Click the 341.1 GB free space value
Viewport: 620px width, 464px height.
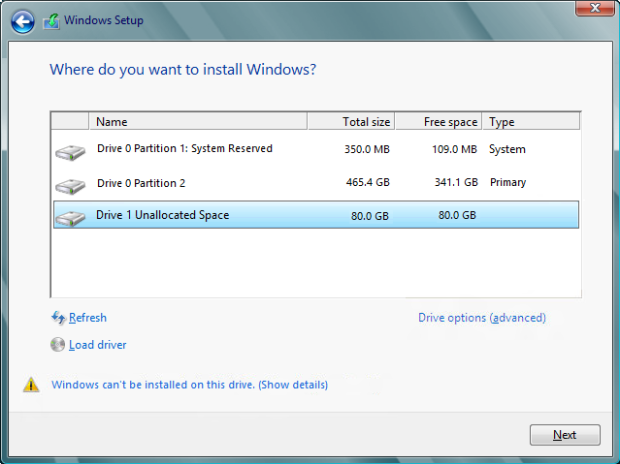[x=456, y=182]
